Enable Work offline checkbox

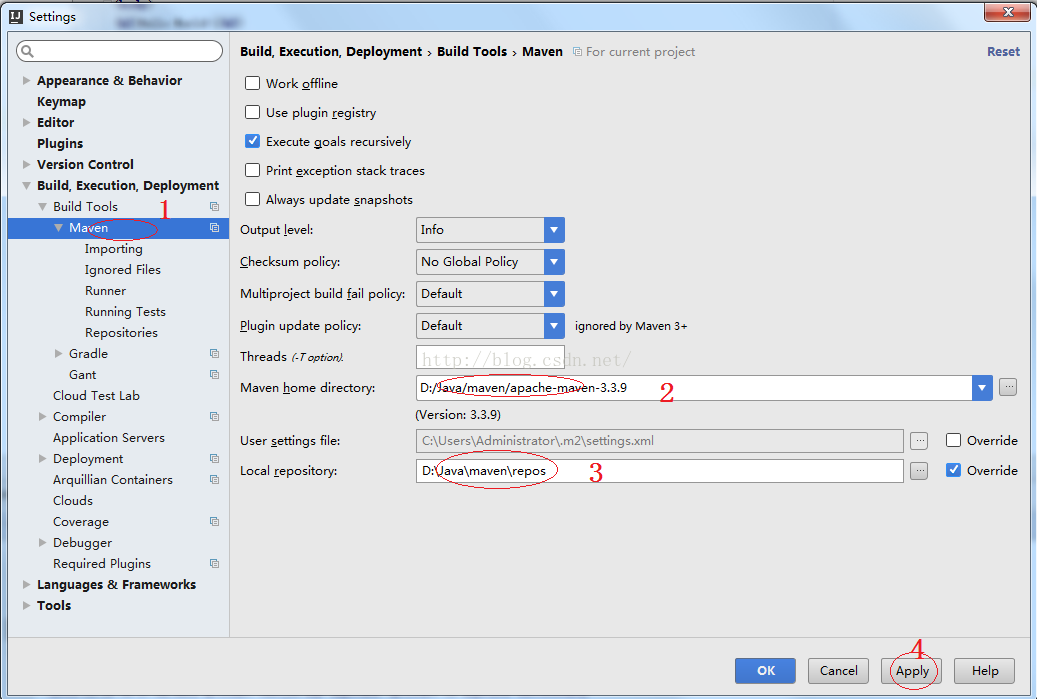point(252,83)
